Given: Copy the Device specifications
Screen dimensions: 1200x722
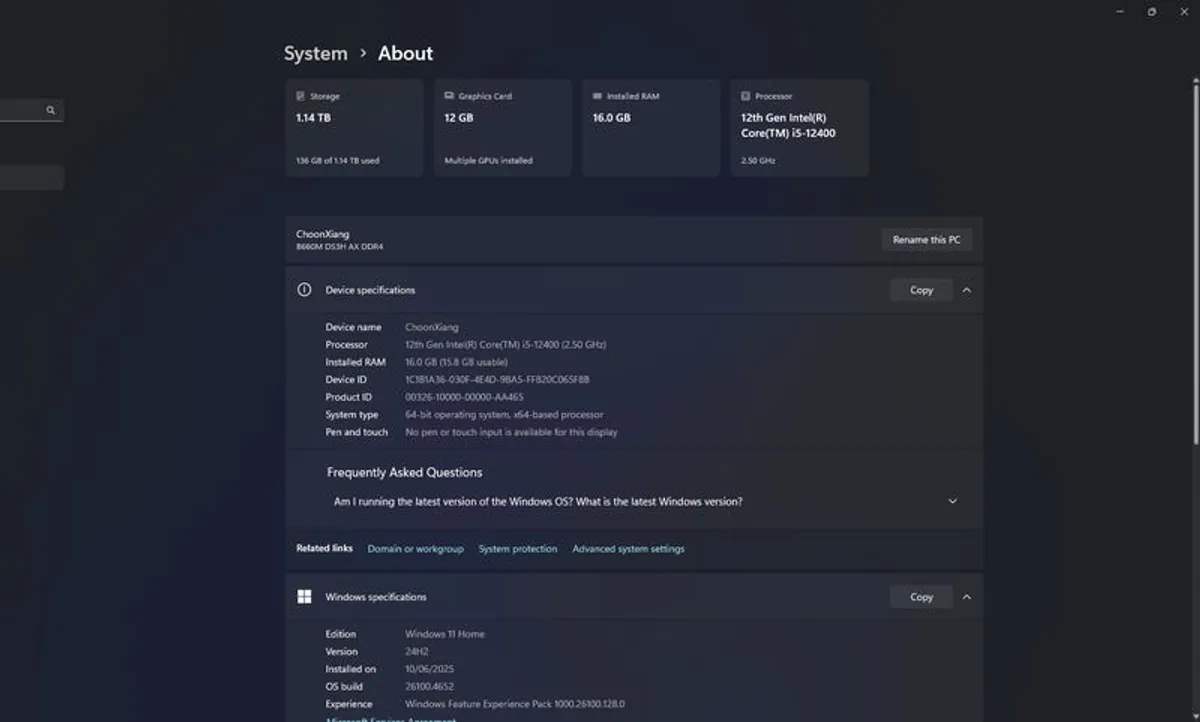Looking at the screenshot, I should (921, 290).
